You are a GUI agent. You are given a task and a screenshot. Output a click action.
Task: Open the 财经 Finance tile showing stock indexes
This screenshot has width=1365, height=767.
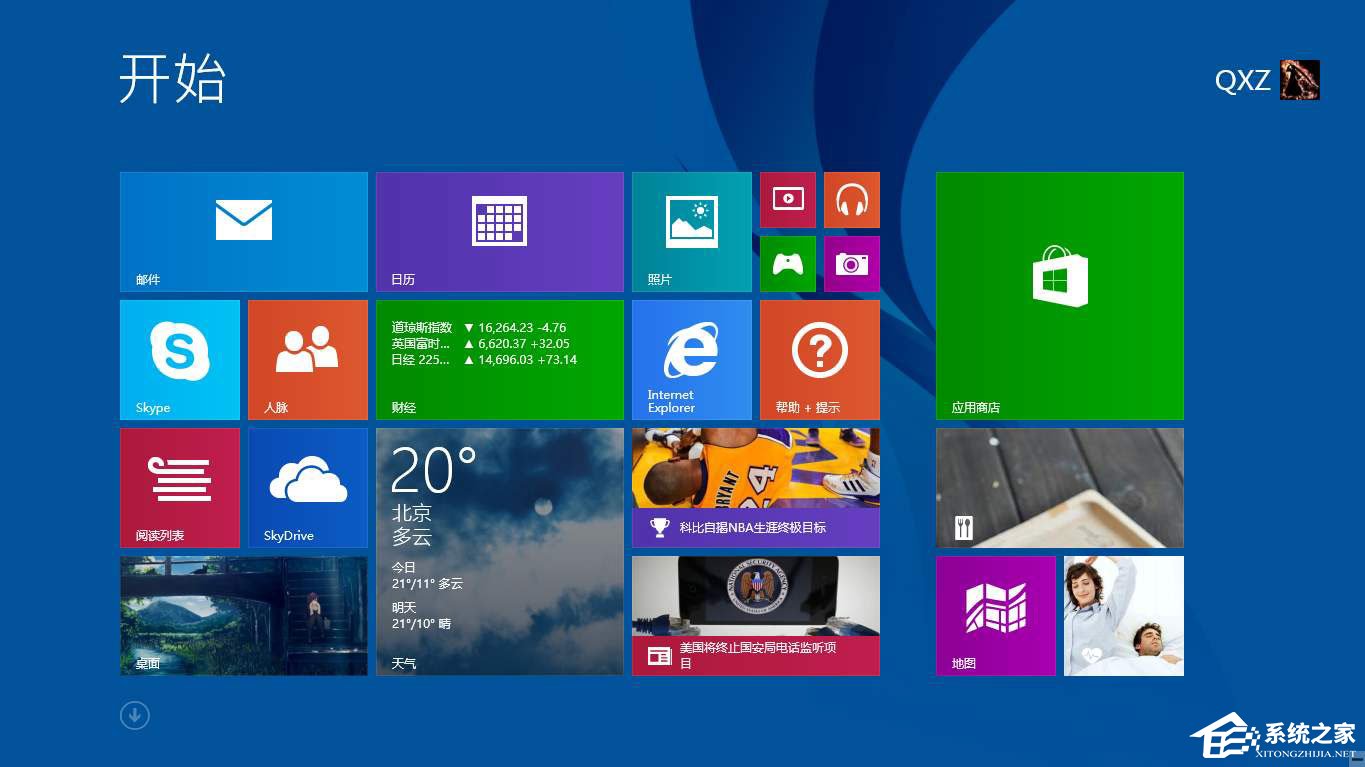coord(500,358)
